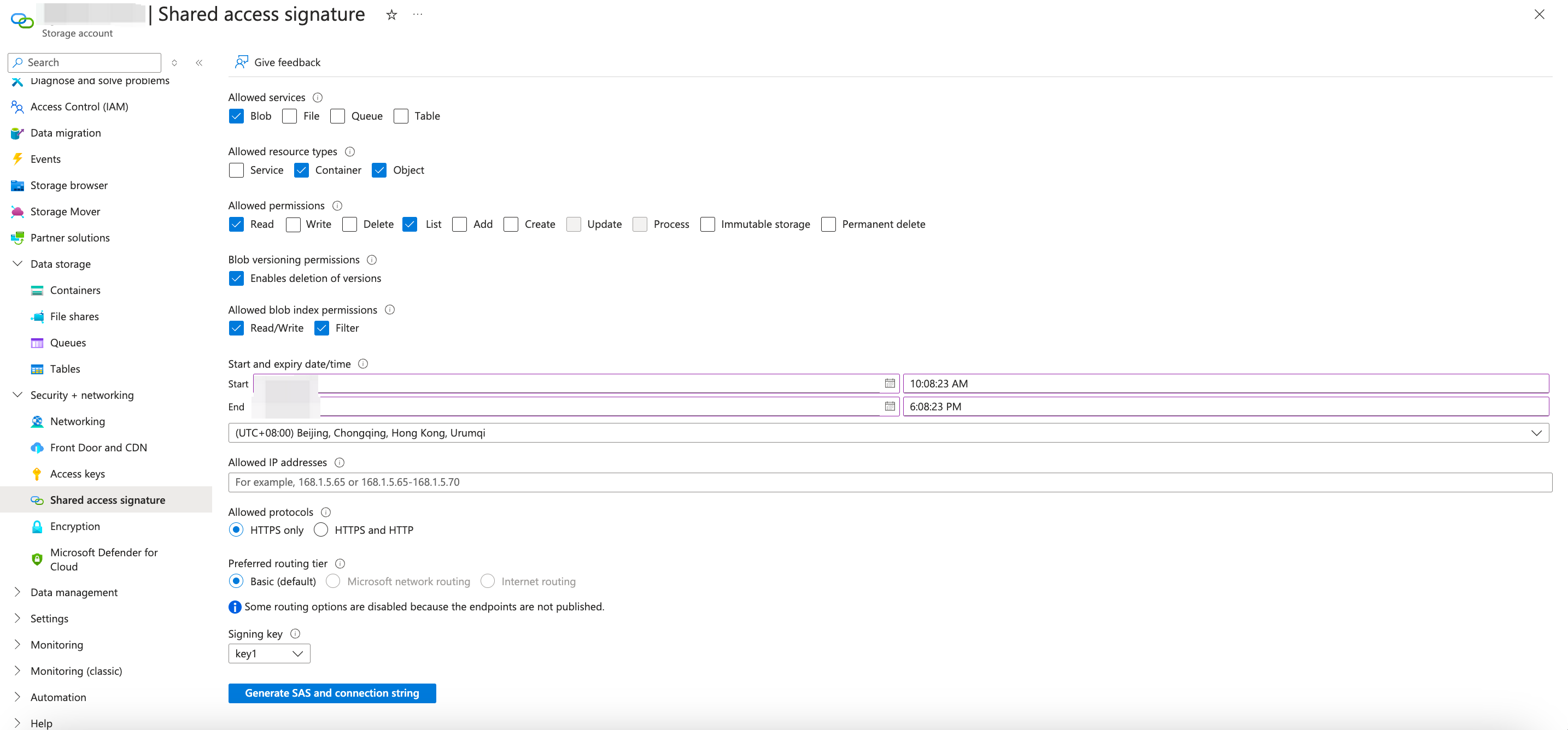
Task: Click the expand/collapse all sidebar arrows
Action: [x=174, y=63]
